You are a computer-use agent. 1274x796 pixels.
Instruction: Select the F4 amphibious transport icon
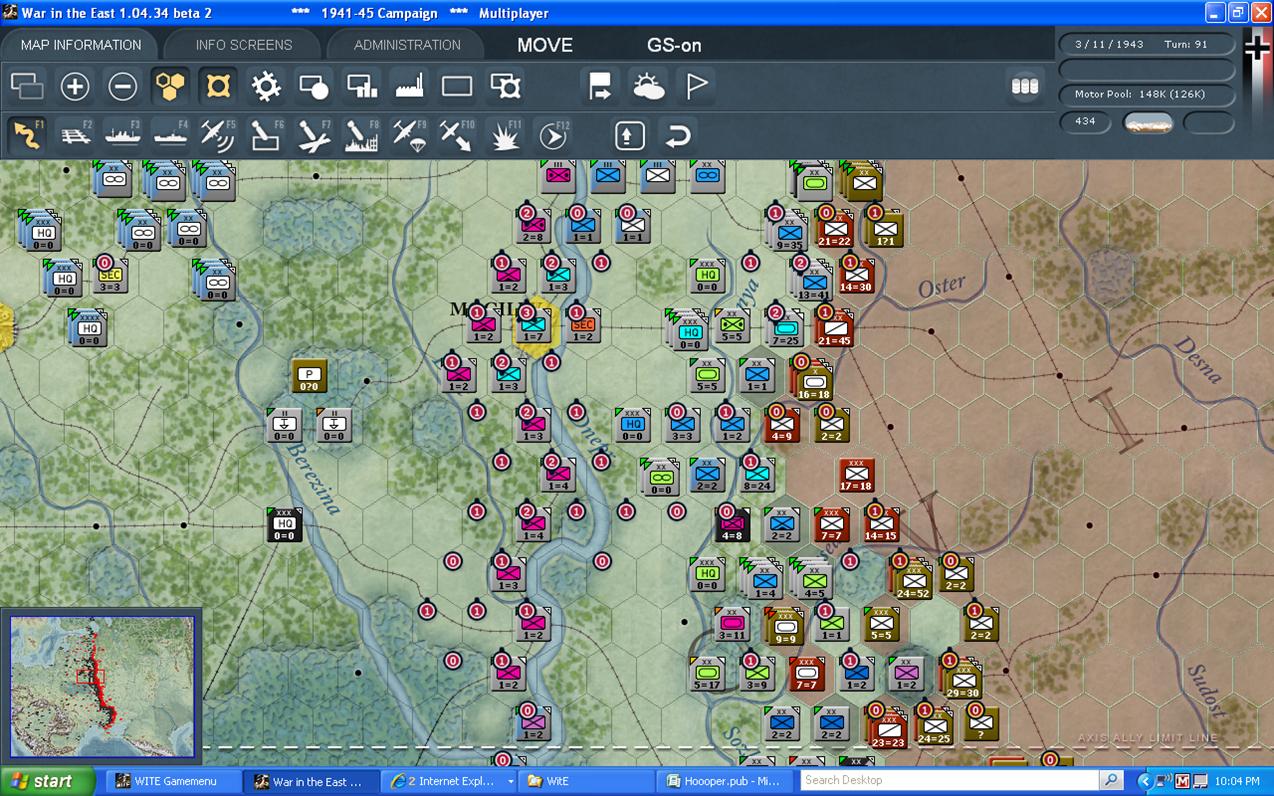click(x=171, y=135)
